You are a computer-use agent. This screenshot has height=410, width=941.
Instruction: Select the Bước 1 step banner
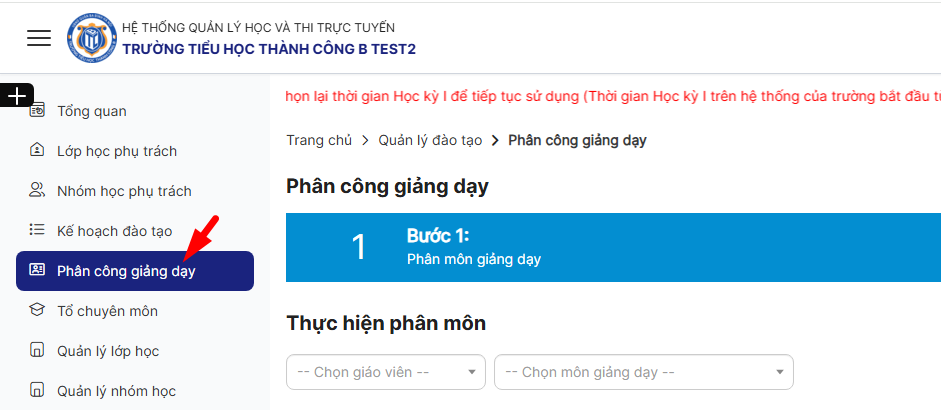[612, 247]
